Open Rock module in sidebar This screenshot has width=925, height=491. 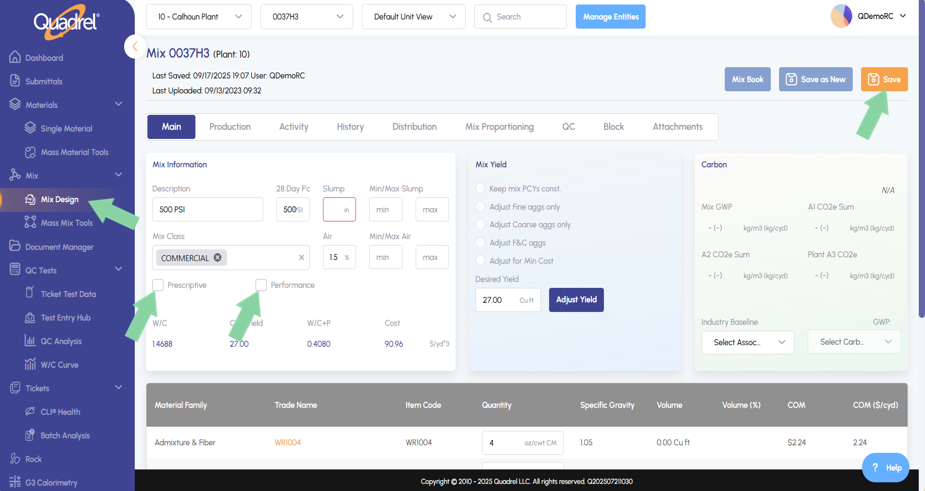[x=34, y=459]
